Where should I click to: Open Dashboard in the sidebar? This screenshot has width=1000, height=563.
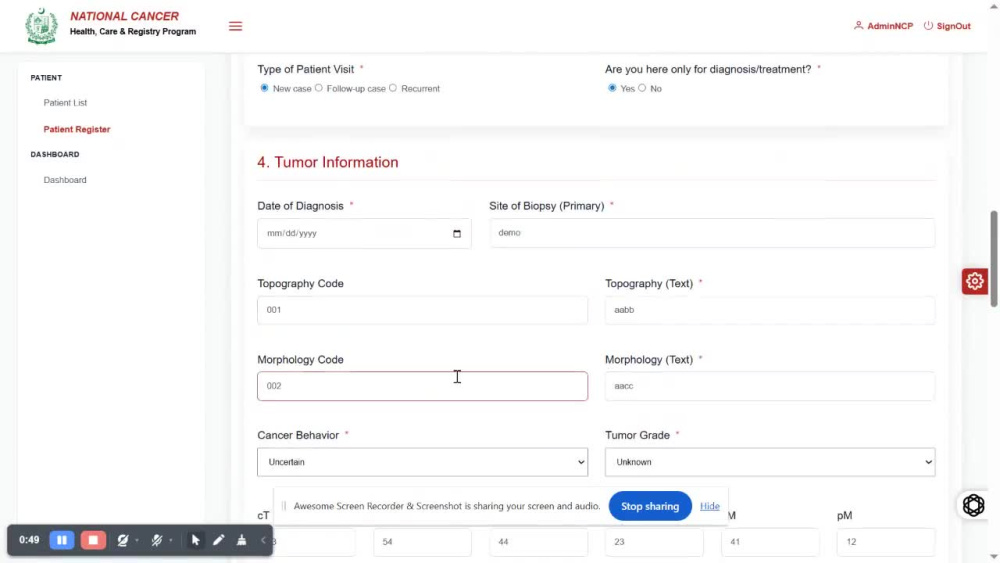65,180
